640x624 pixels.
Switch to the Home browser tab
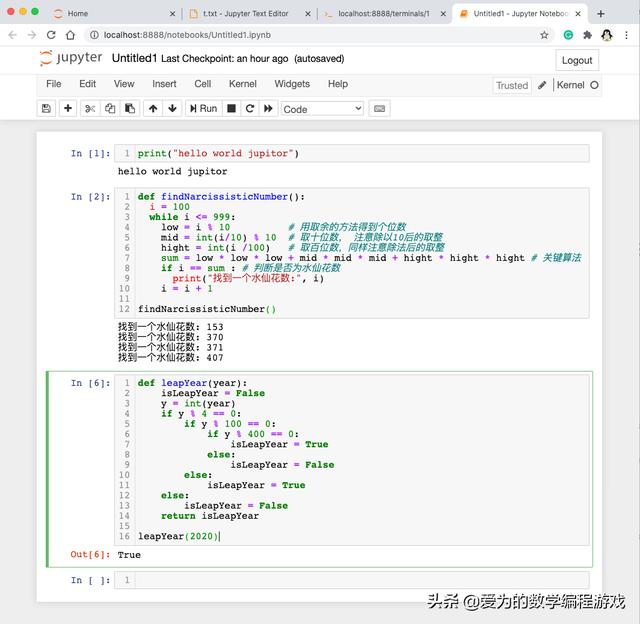[110, 13]
